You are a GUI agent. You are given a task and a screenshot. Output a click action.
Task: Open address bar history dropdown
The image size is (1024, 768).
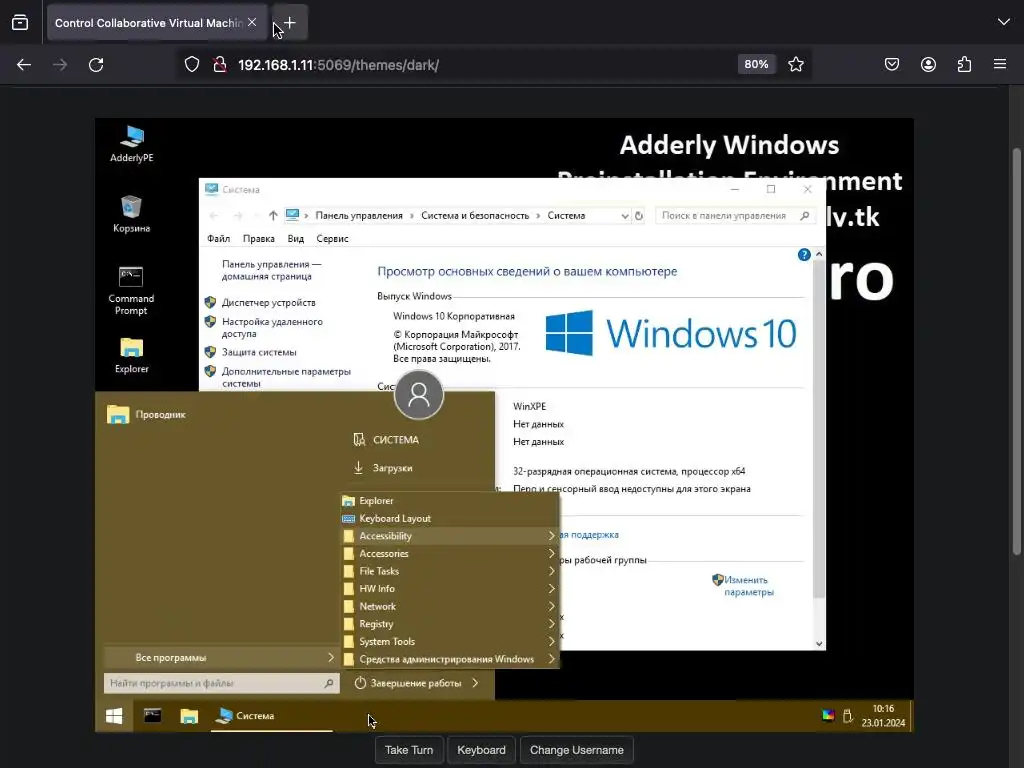[x=624, y=216]
